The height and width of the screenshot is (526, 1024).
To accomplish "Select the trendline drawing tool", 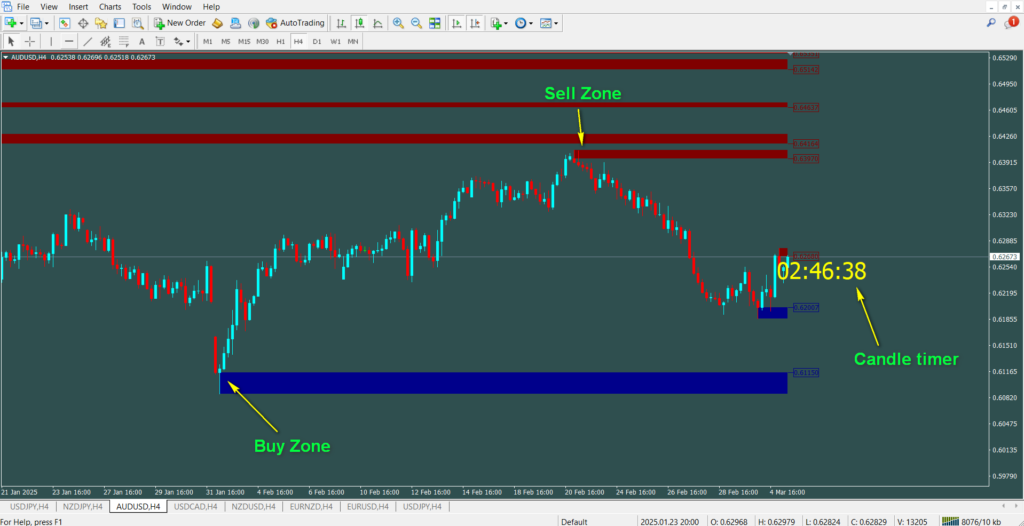I will tap(88, 42).
